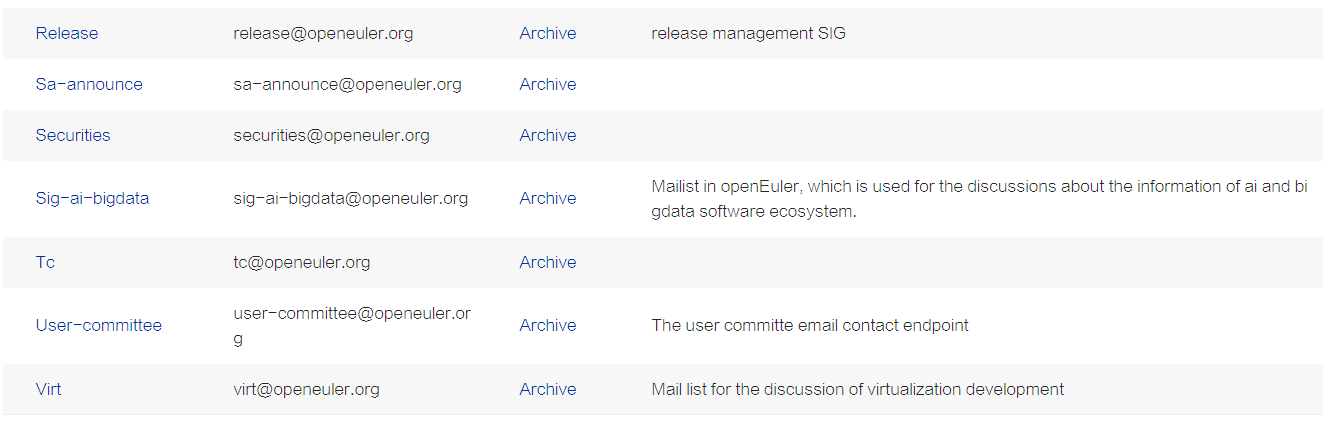This screenshot has height=423, width=1327.
Task: Open the Virt mailing list link
Action: coord(48,389)
